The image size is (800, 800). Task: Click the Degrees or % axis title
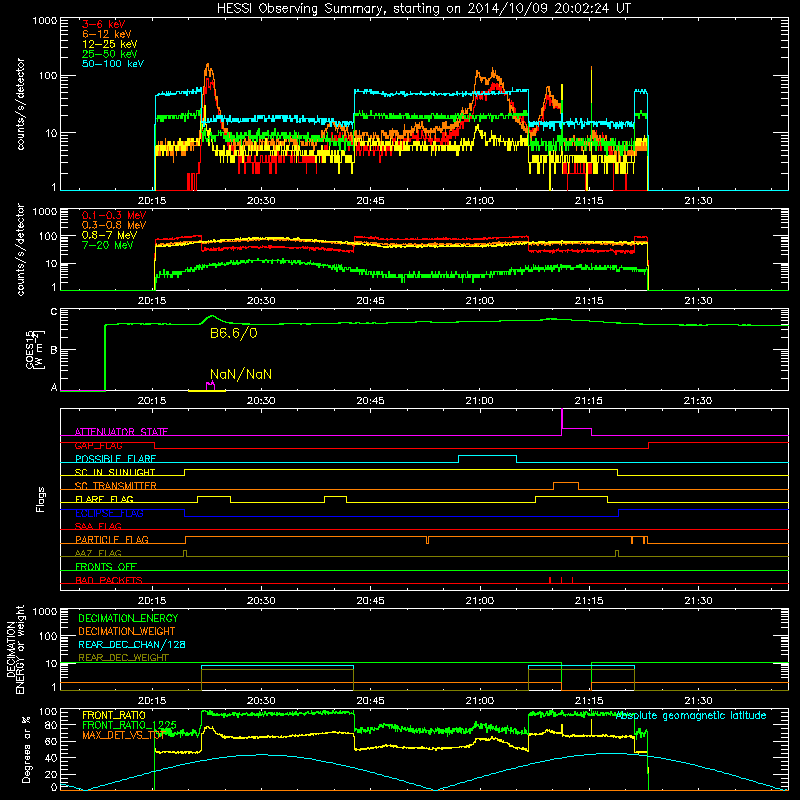click(x=26, y=750)
